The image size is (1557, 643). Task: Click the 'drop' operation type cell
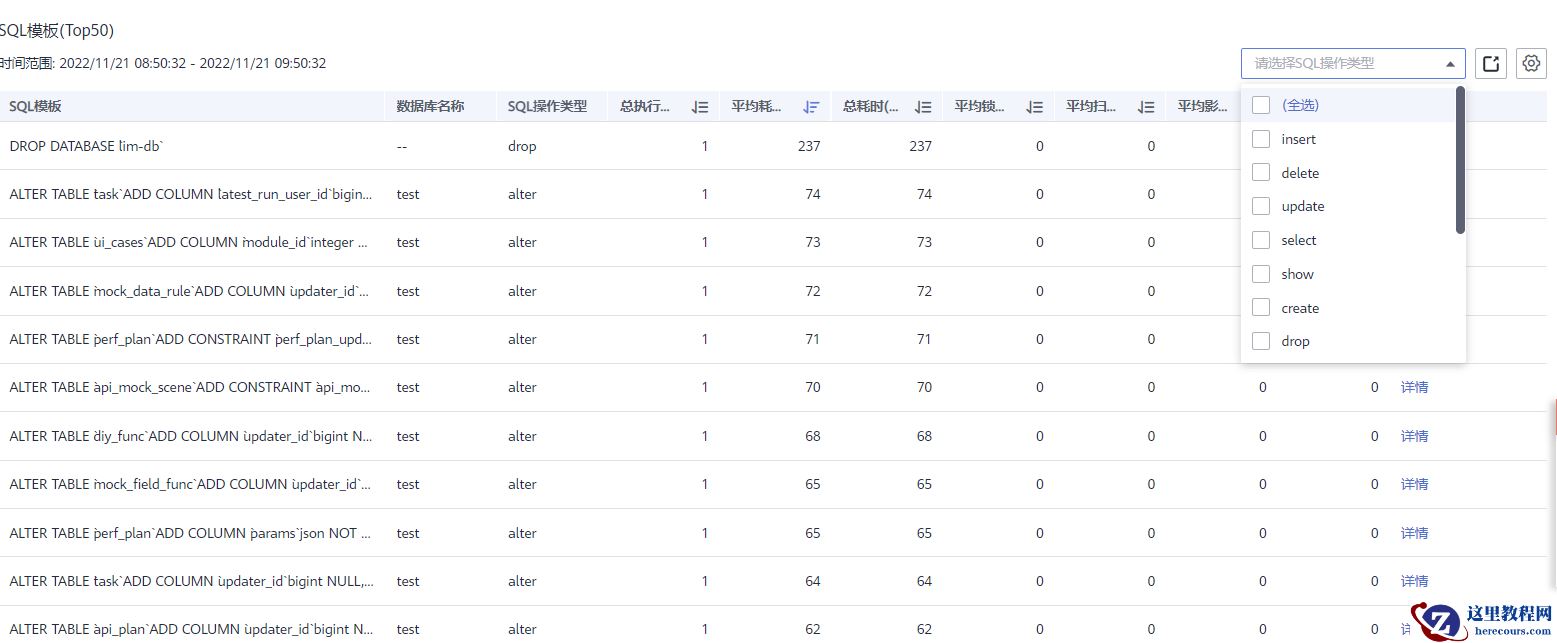522,146
